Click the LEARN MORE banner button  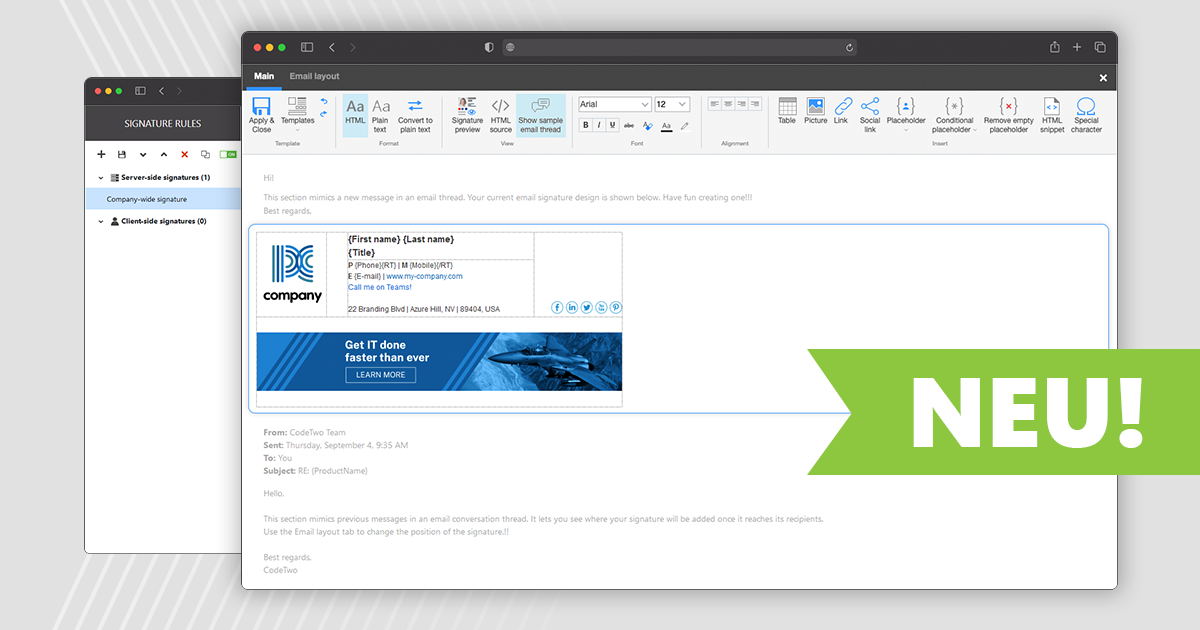[x=380, y=375]
